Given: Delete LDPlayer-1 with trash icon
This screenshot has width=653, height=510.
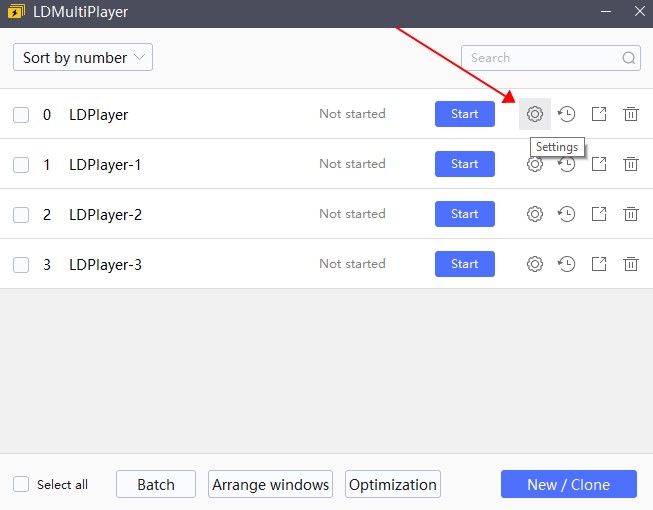Looking at the screenshot, I should [631, 164].
